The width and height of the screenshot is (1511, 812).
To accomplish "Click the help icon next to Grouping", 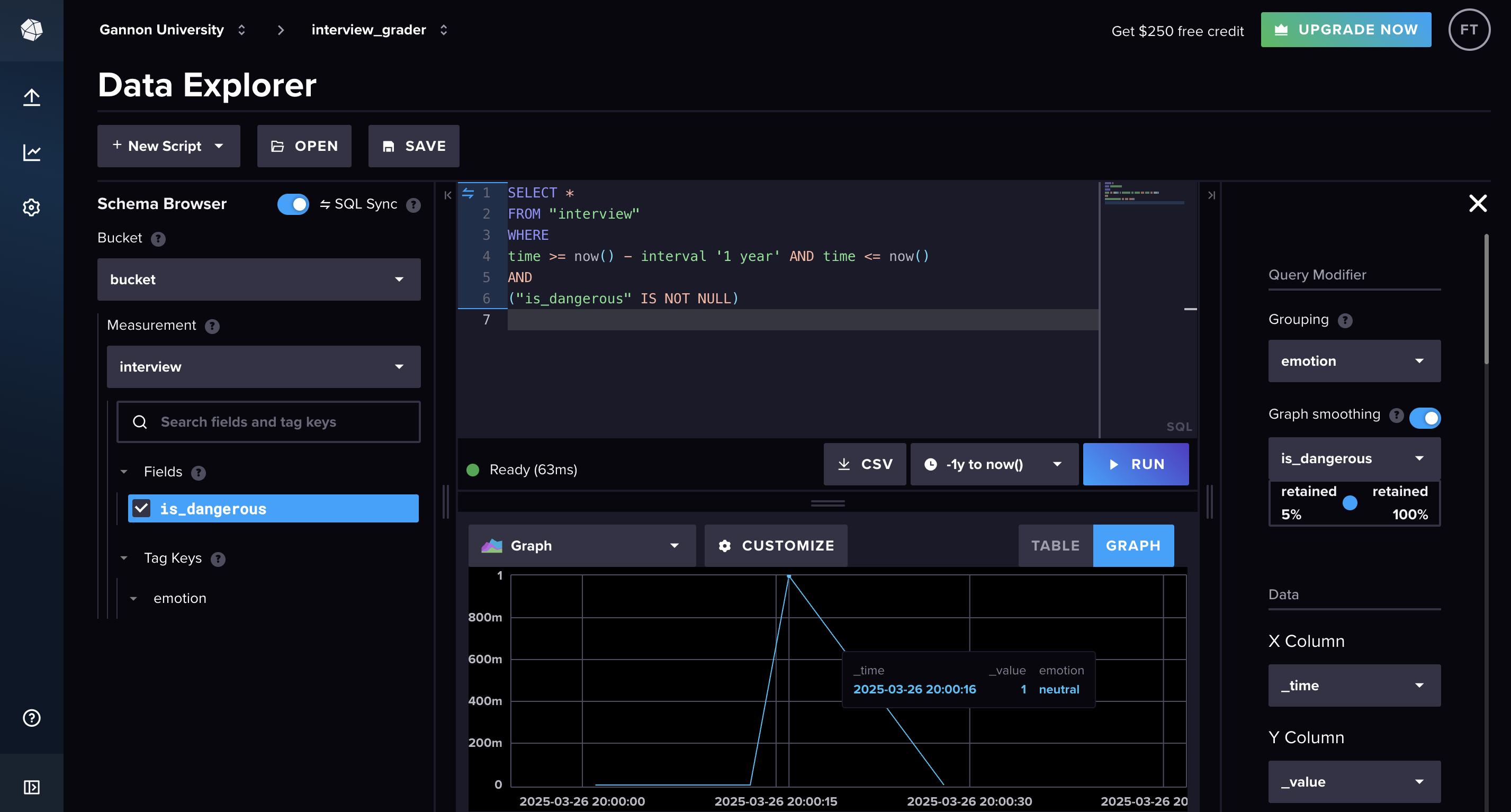I will click(x=1345, y=321).
